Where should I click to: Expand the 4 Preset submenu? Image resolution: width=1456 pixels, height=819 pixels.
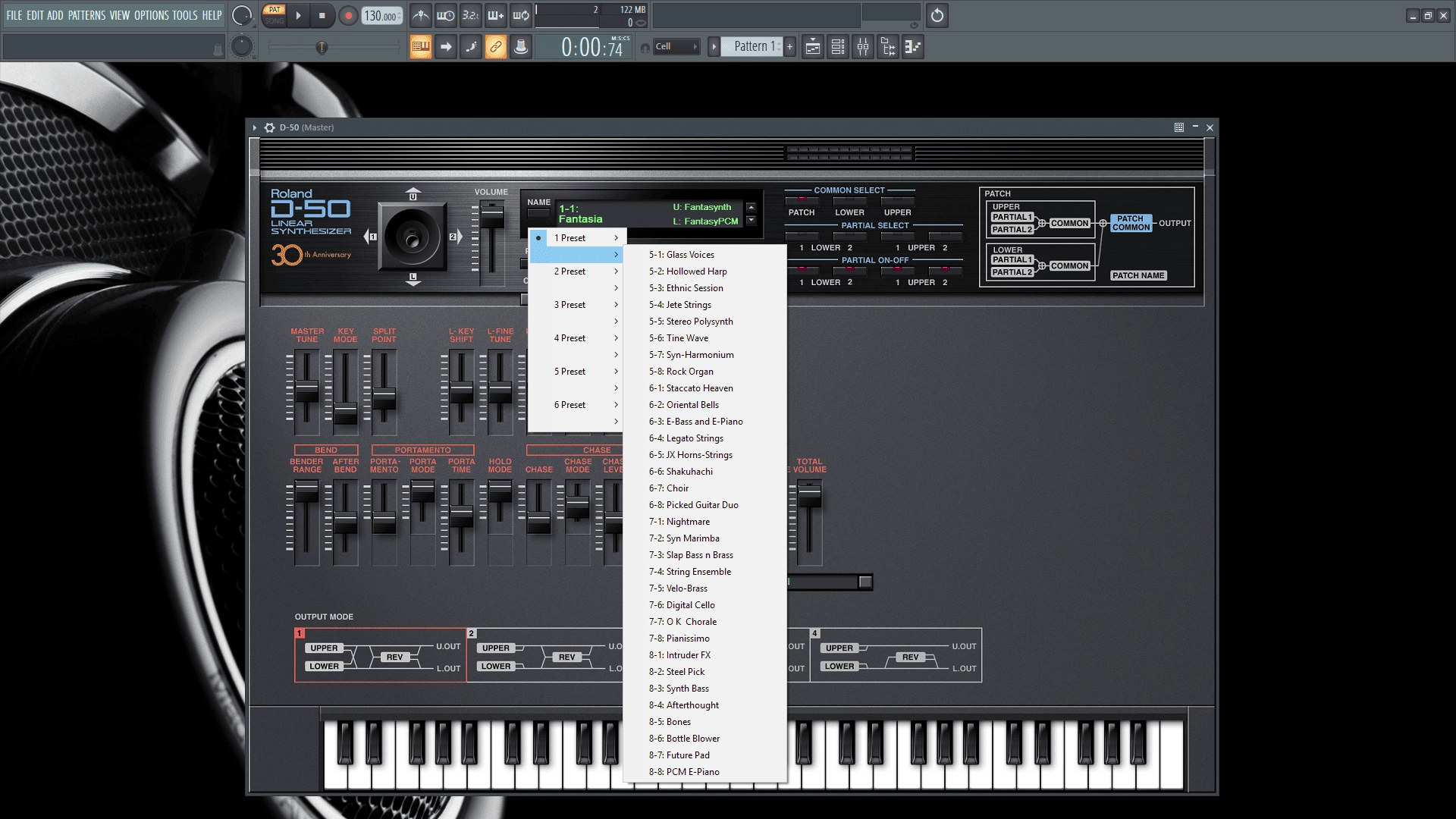pos(576,338)
